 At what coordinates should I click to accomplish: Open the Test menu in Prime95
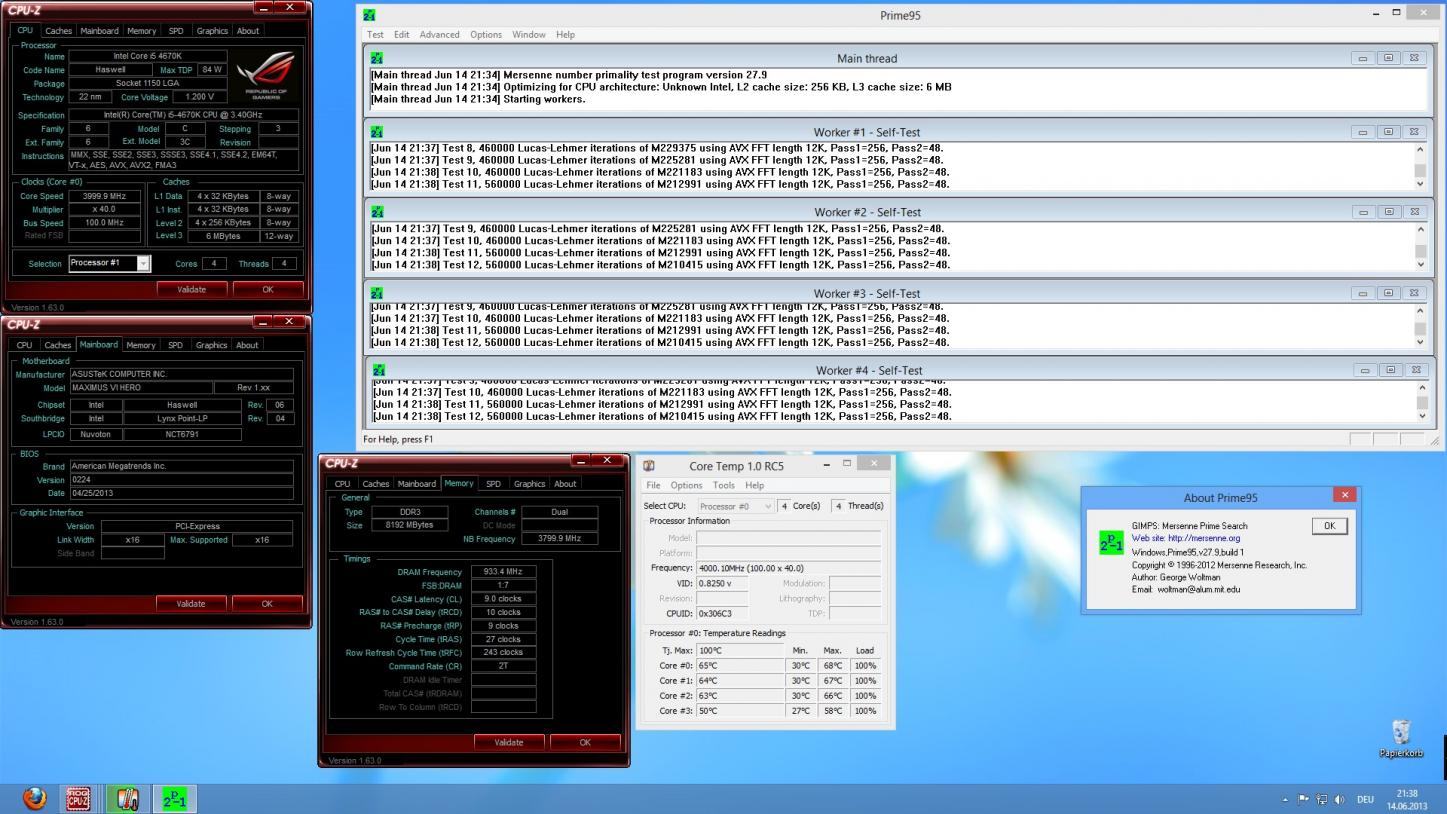pyautogui.click(x=375, y=34)
